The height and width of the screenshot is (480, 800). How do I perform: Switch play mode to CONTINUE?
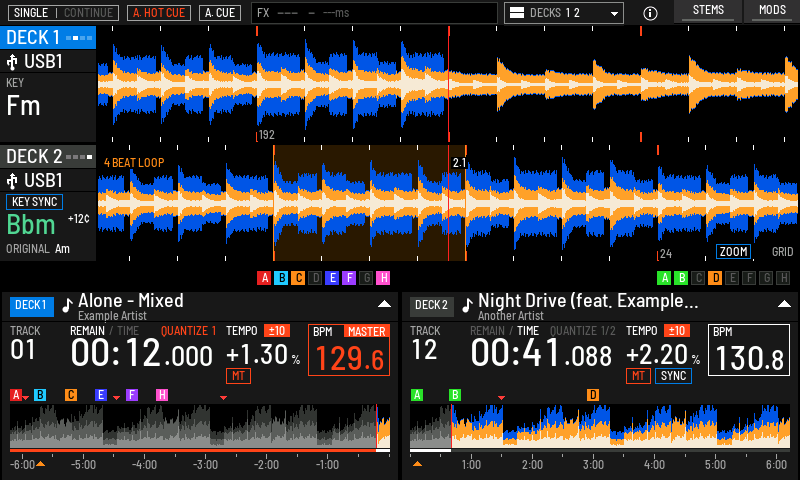tap(88, 13)
